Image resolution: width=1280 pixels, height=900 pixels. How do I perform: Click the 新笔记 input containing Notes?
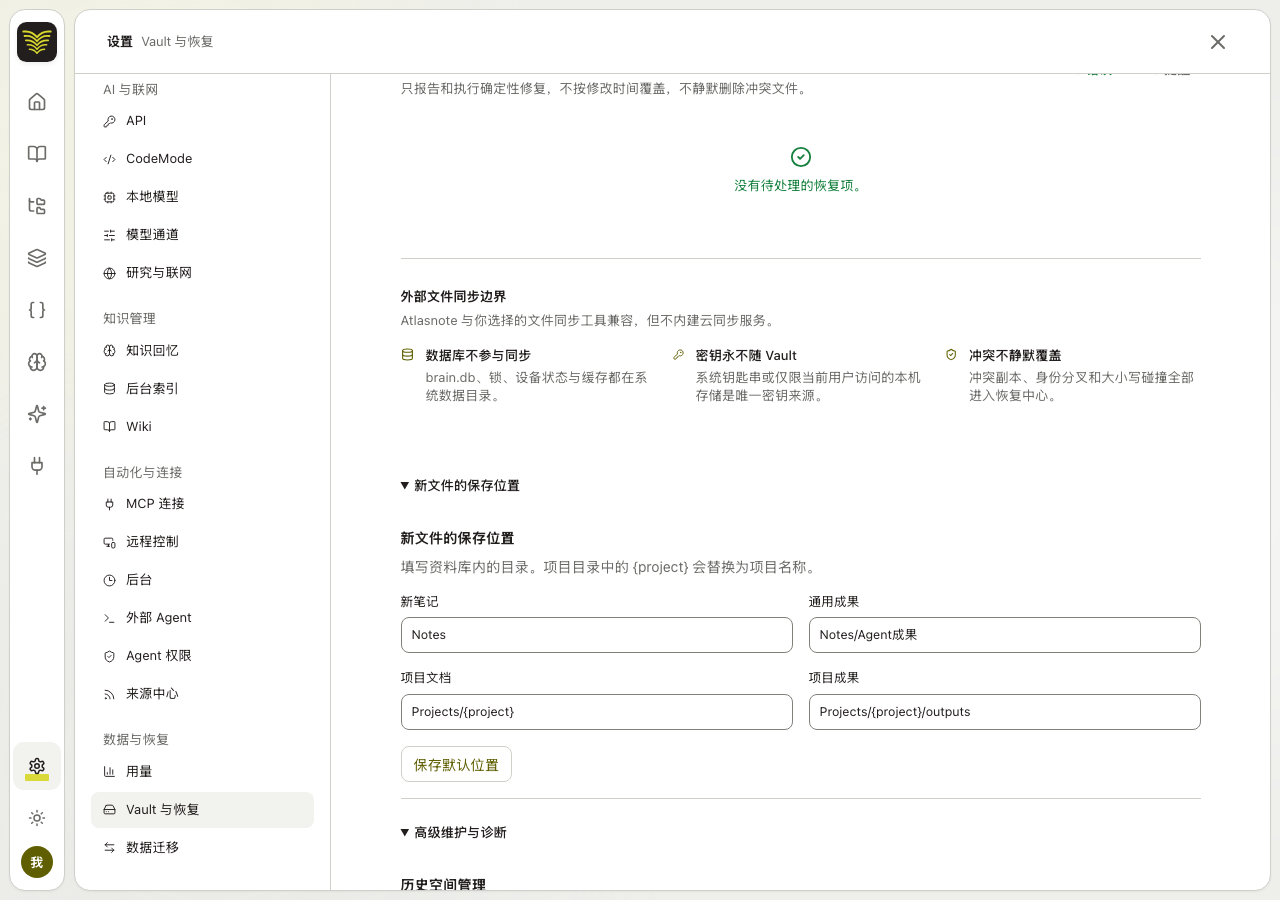(597, 635)
